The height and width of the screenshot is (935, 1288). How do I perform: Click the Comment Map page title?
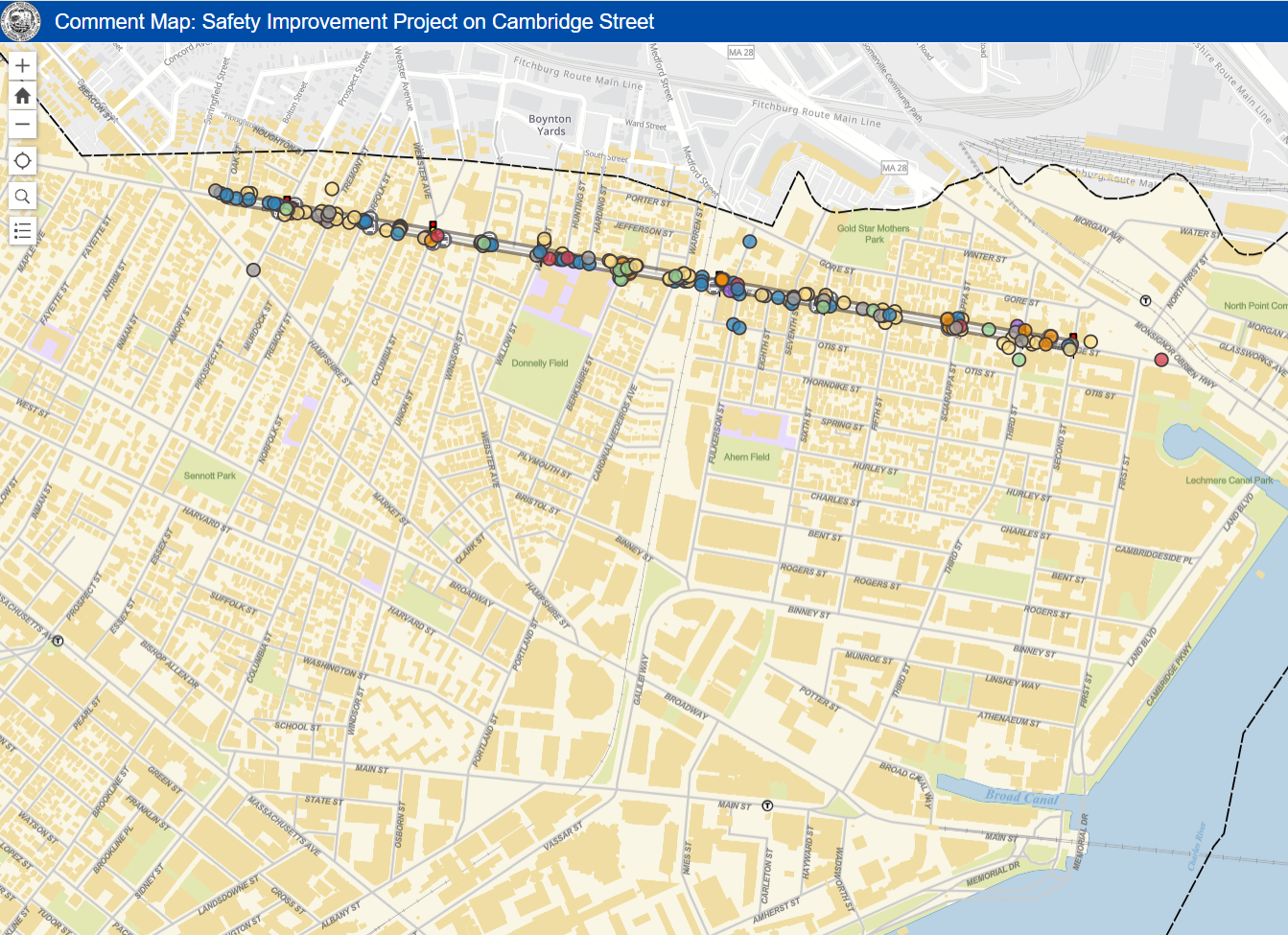point(354,21)
